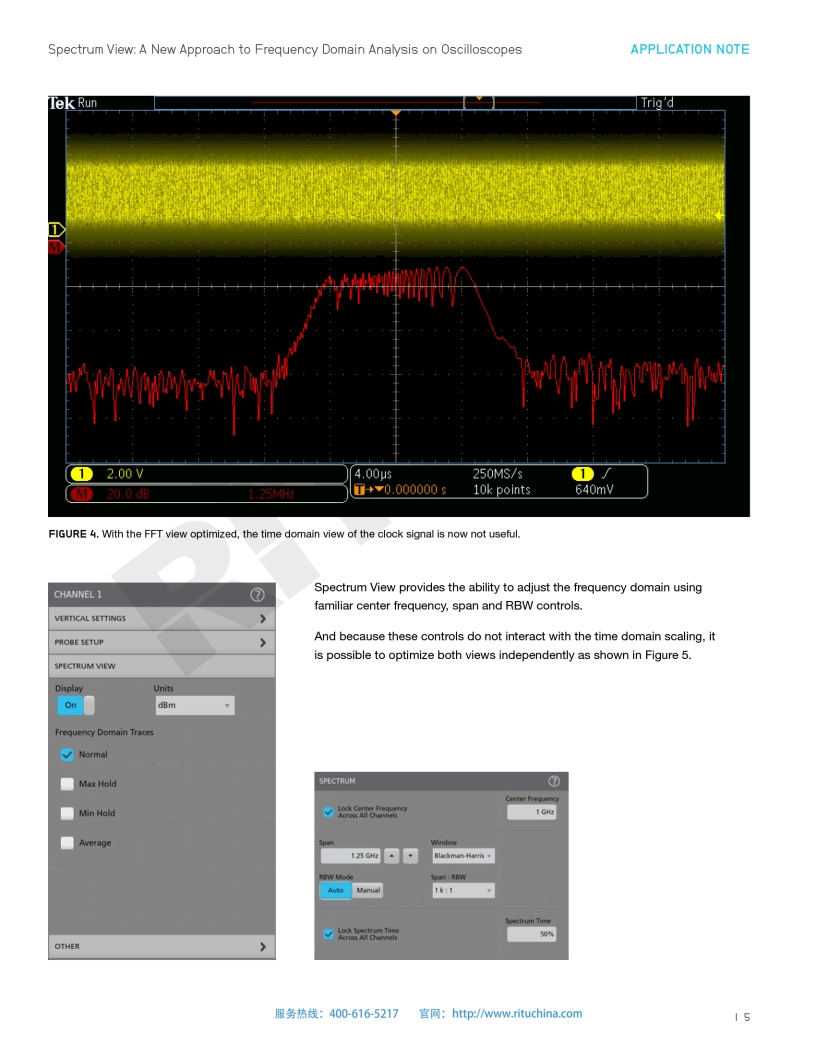Click the Span increase arrow button
The image size is (816, 1056).
coord(392,856)
